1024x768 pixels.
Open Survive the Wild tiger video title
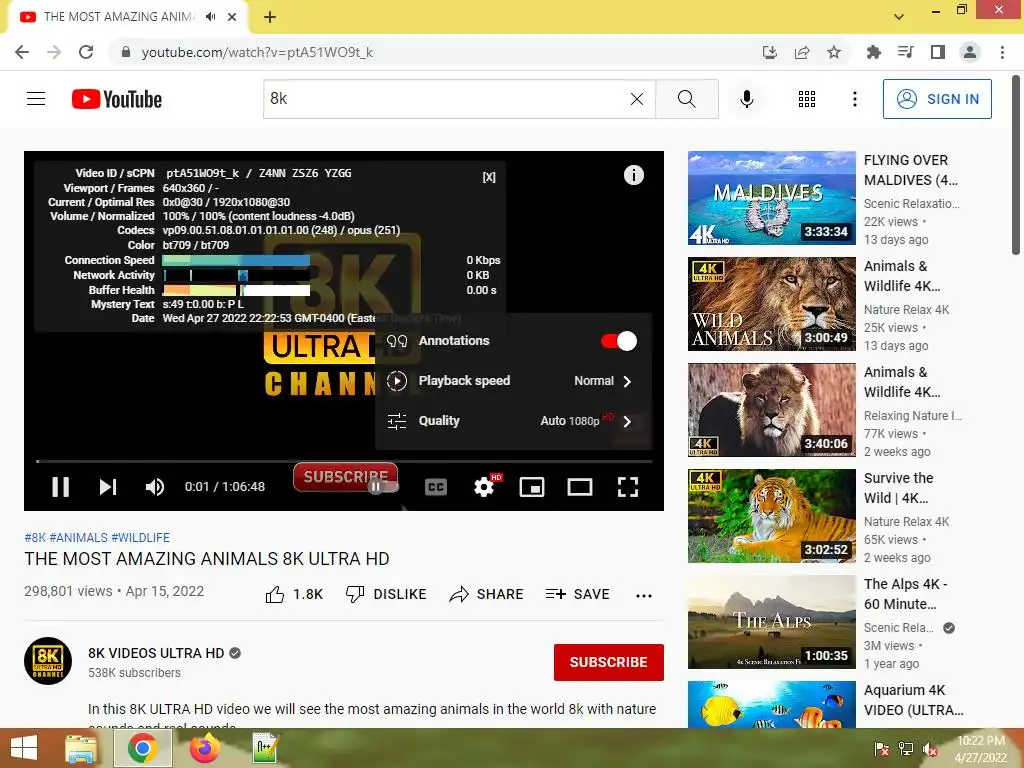click(x=899, y=488)
